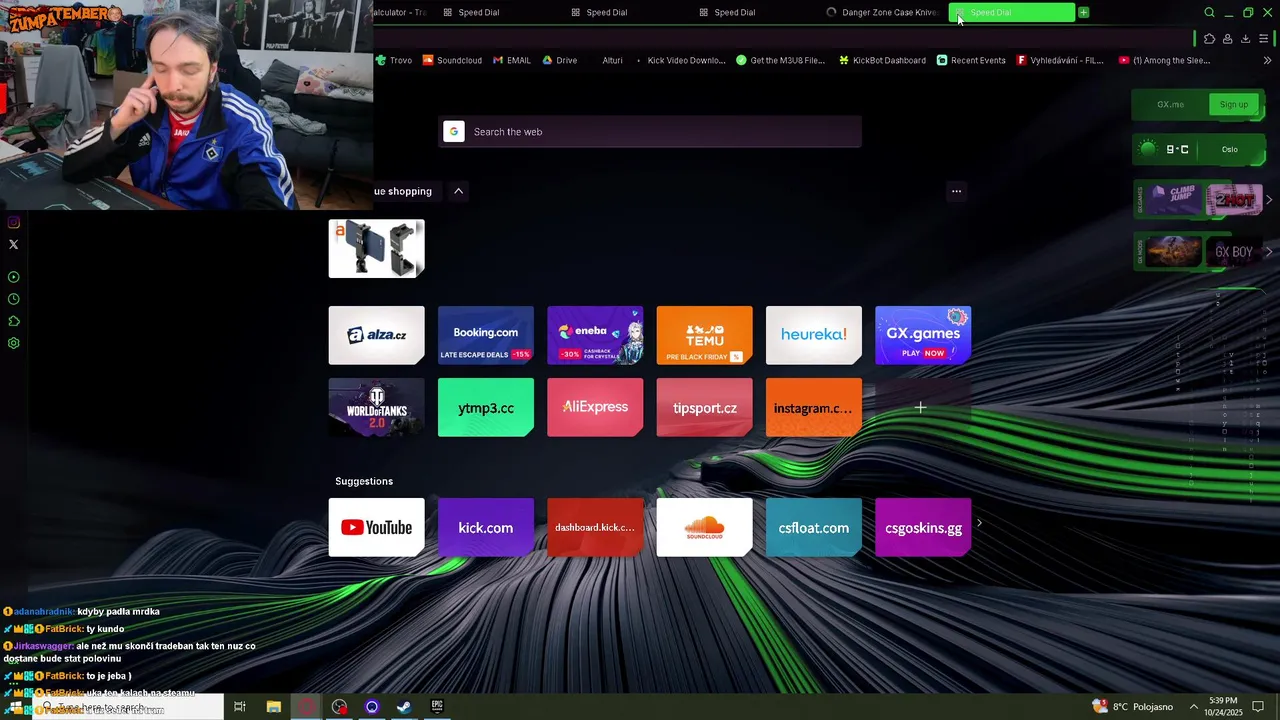Open the tipsport.cz speed dial tile
Viewport: 1280px width, 720px height.
pos(704,407)
